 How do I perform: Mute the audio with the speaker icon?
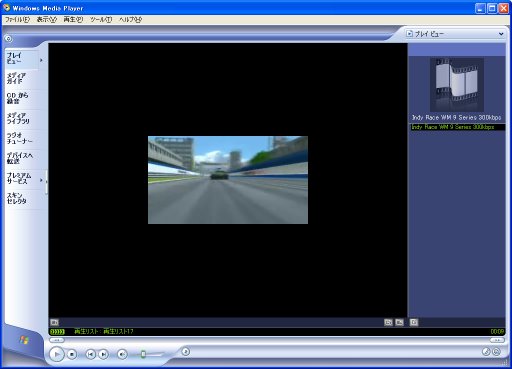[x=122, y=354]
